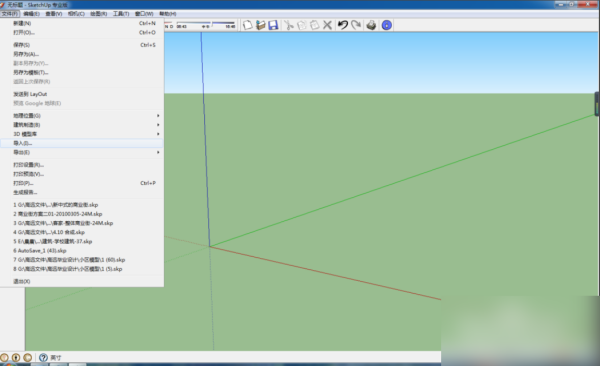Screen dimensions: 600x366
Task: Click the Cut scissors icon
Action: [289, 25]
